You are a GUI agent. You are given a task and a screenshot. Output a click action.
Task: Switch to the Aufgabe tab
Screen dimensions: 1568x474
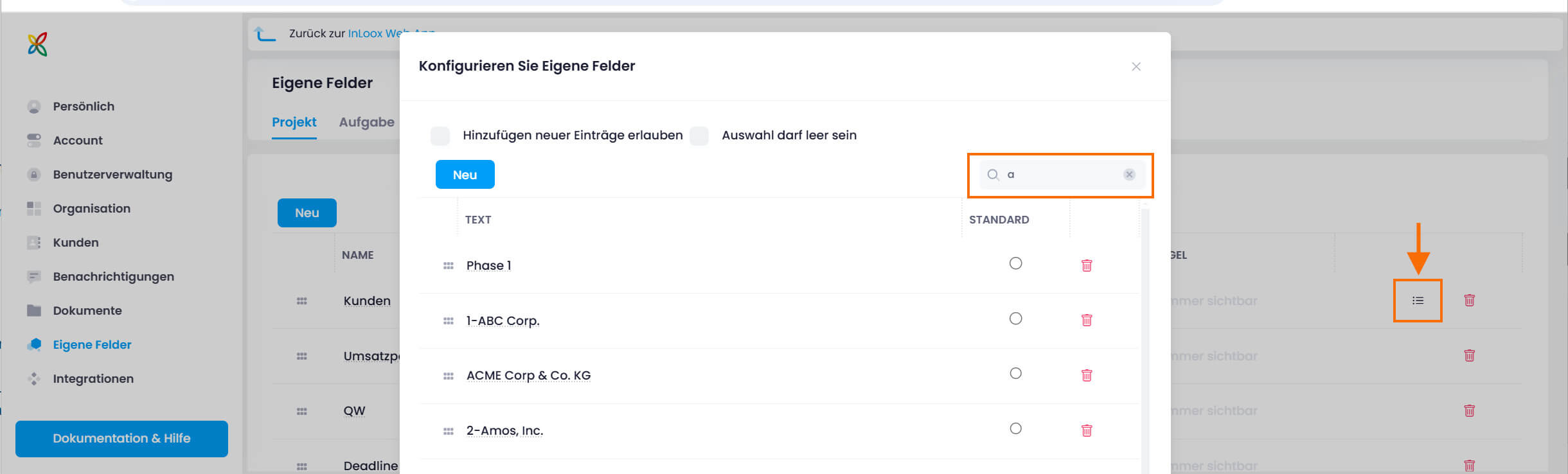click(366, 122)
